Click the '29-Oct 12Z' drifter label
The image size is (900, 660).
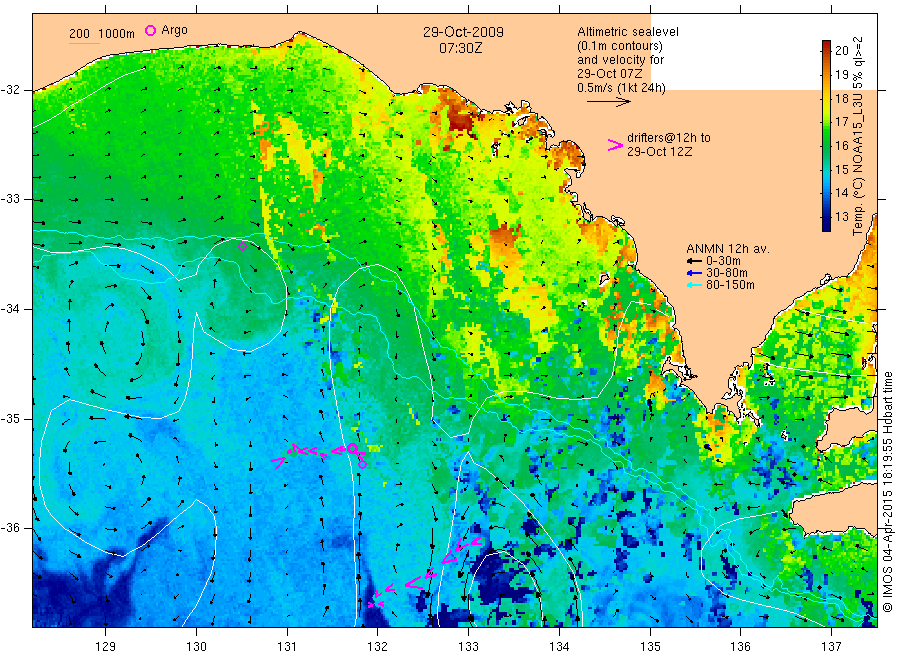click(x=660, y=152)
